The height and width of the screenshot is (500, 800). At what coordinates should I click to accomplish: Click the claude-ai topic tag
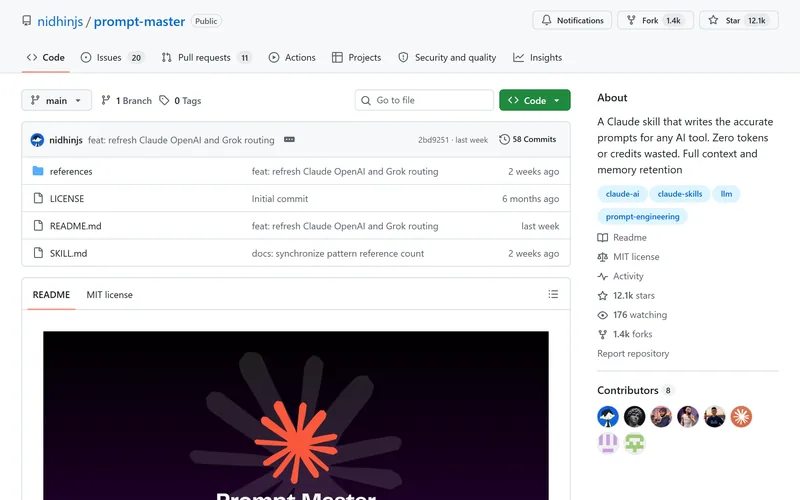(622, 194)
